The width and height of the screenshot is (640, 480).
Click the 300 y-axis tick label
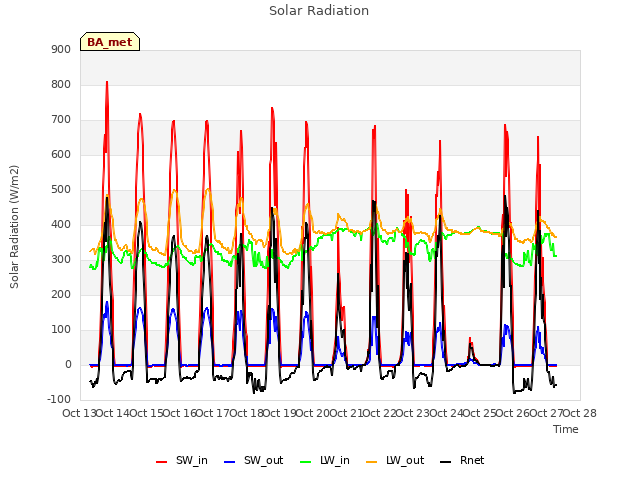(x=61, y=260)
